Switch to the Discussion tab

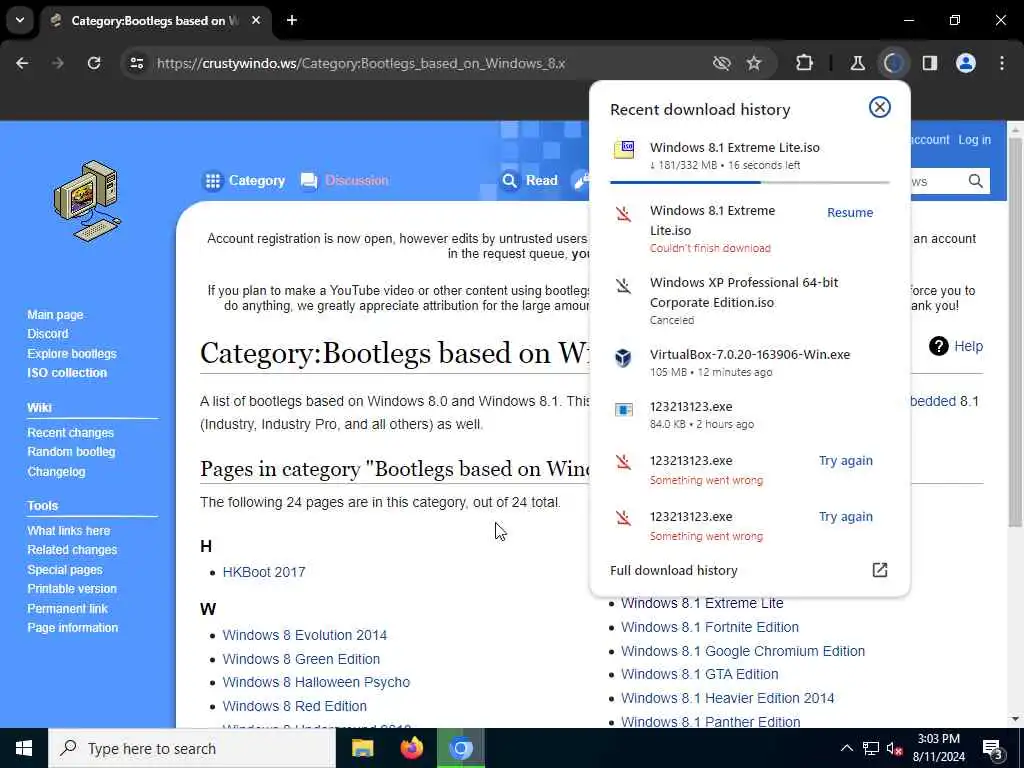pyautogui.click(x=345, y=181)
